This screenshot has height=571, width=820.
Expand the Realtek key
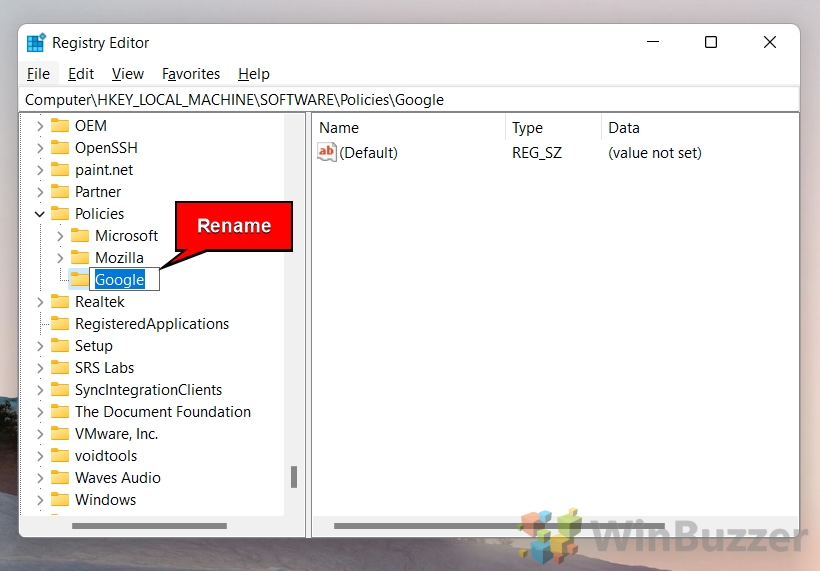[x=40, y=302]
